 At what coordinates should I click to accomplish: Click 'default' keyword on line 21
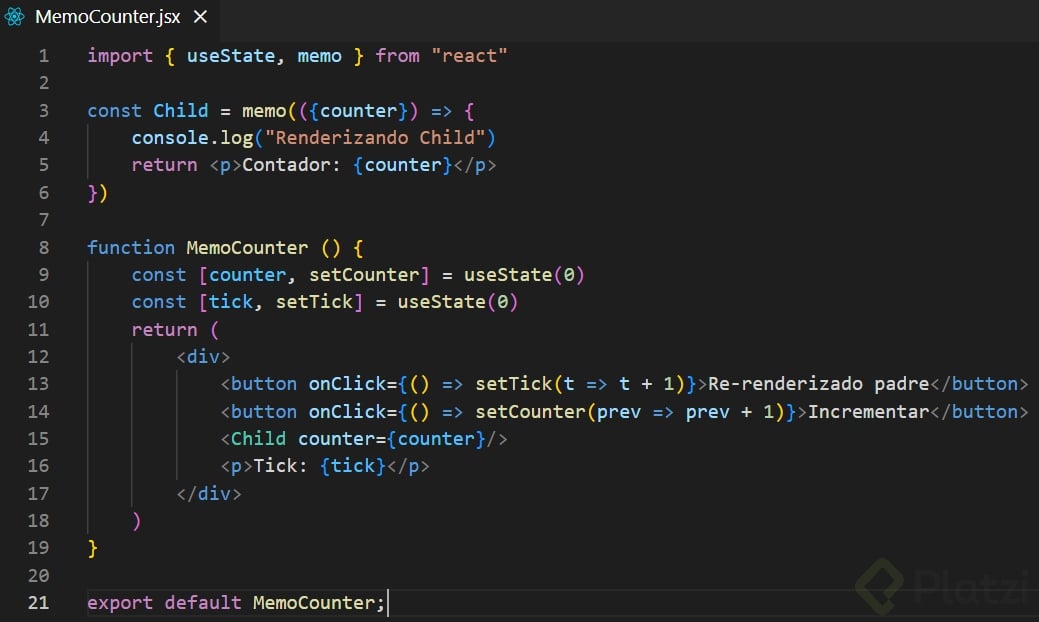[203, 603]
